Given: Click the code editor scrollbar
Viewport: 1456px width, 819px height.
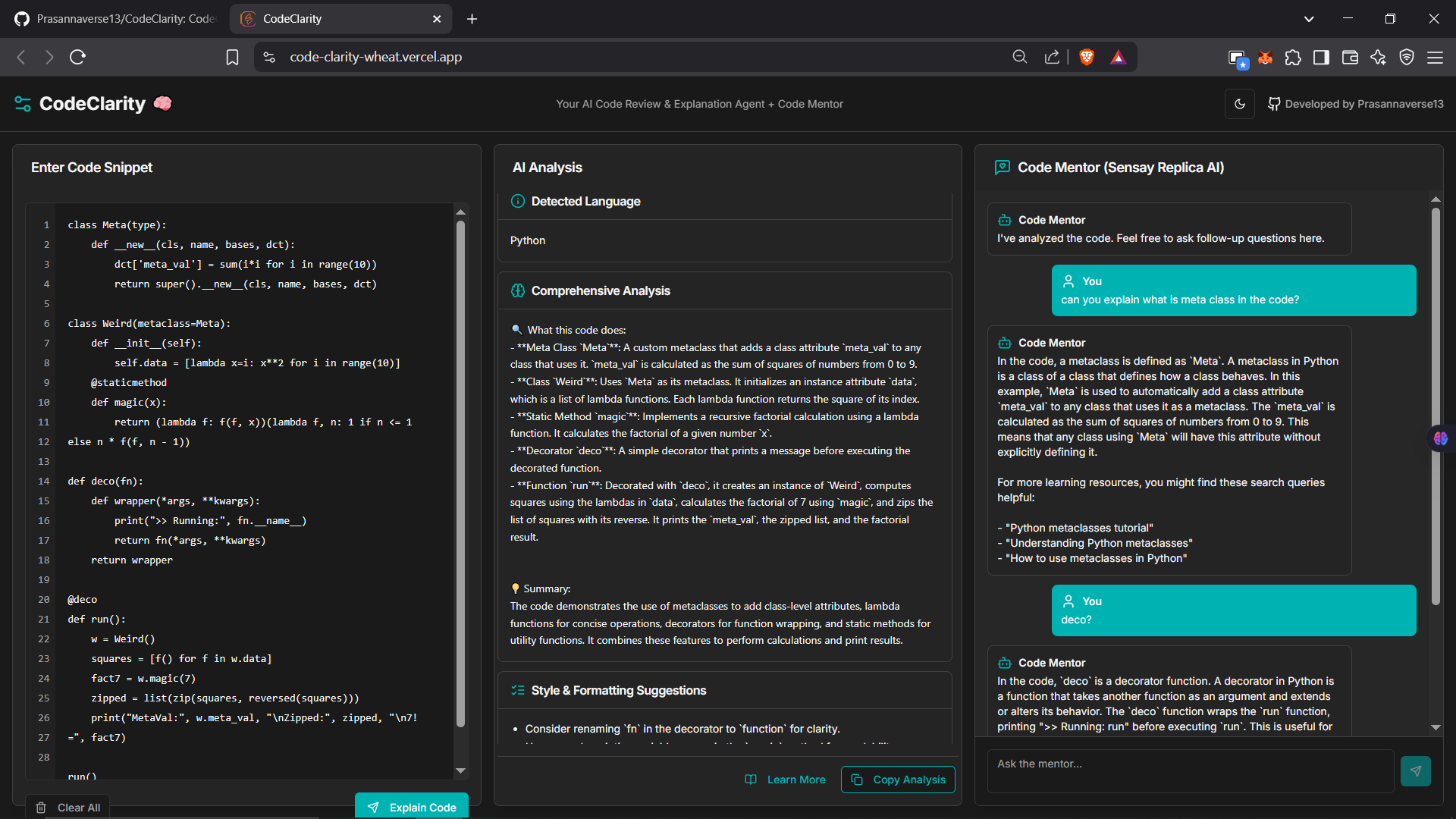Looking at the screenshot, I should tap(461, 485).
